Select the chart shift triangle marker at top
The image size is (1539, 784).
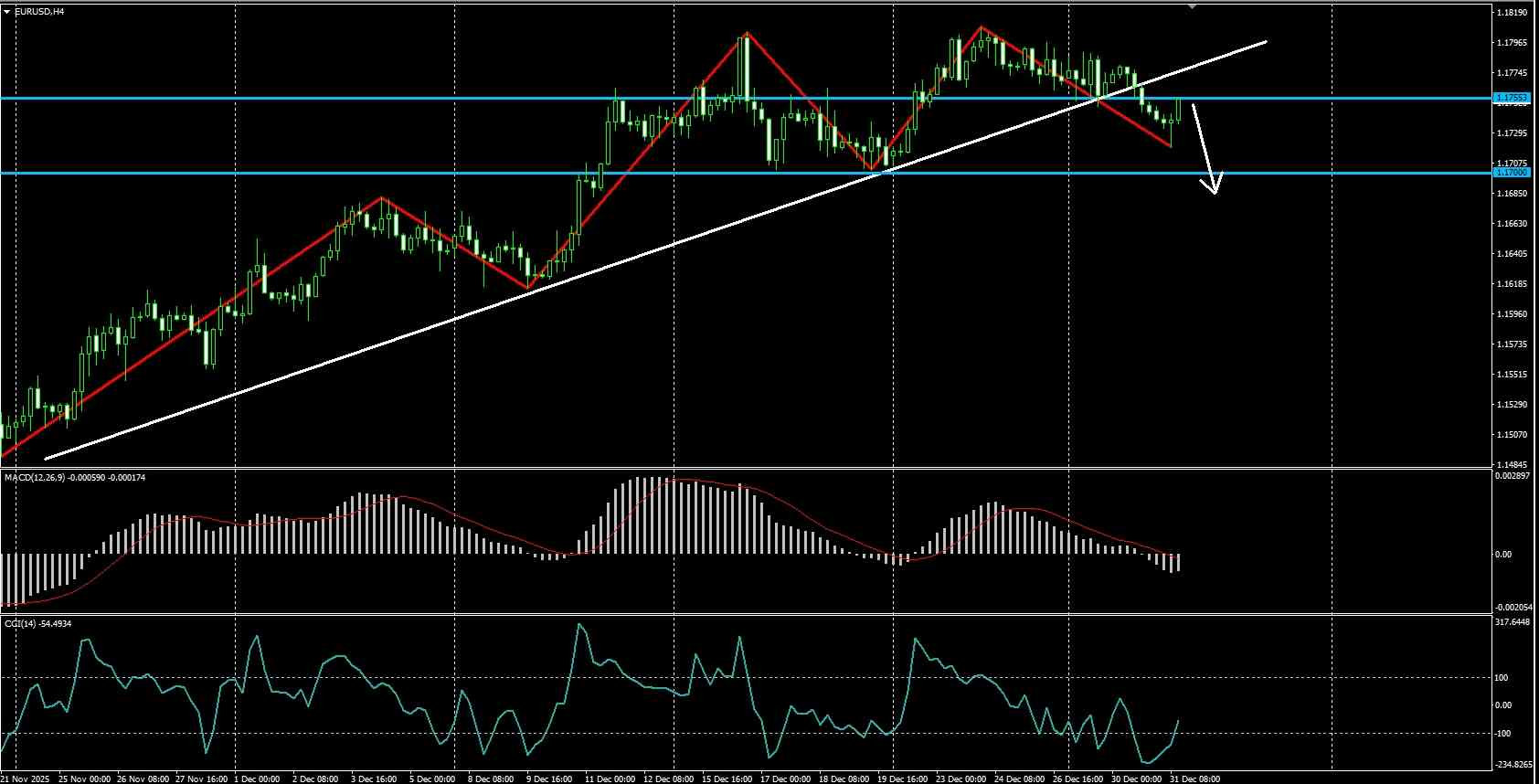[1192, 6]
